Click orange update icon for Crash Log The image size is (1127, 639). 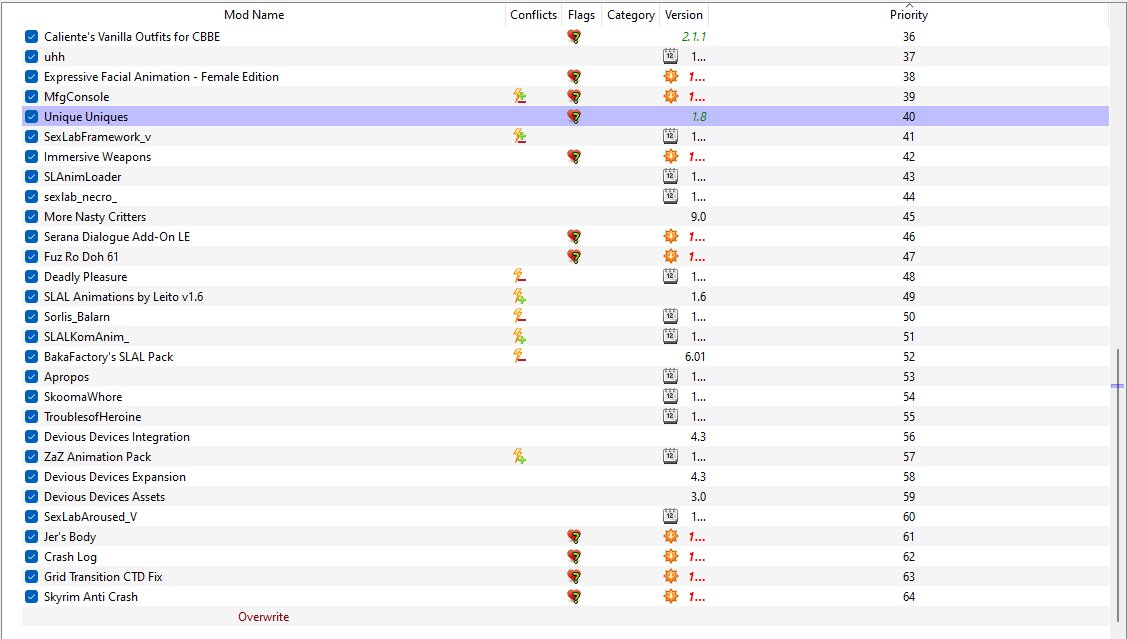point(671,556)
